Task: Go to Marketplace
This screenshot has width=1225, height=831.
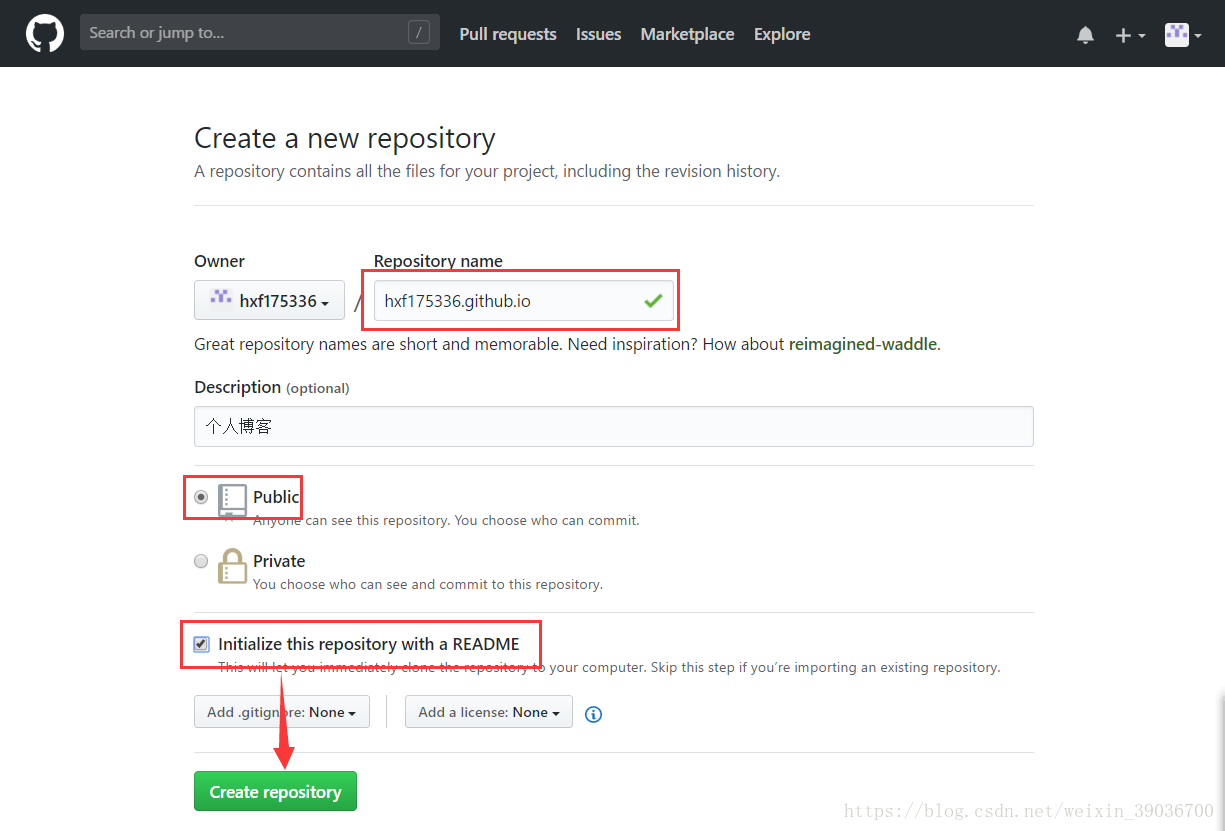Action: 687,34
